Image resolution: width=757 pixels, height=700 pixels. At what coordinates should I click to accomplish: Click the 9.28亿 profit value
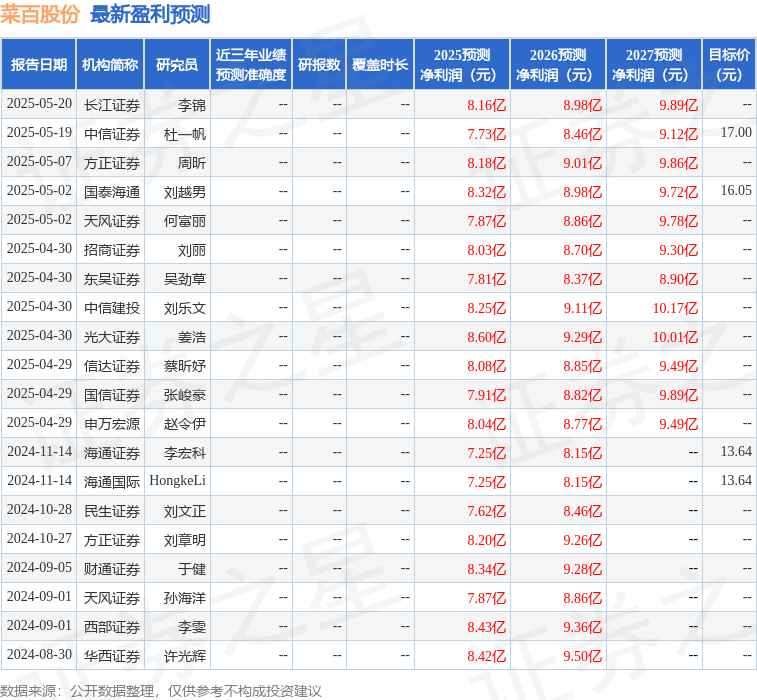point(583,569)
